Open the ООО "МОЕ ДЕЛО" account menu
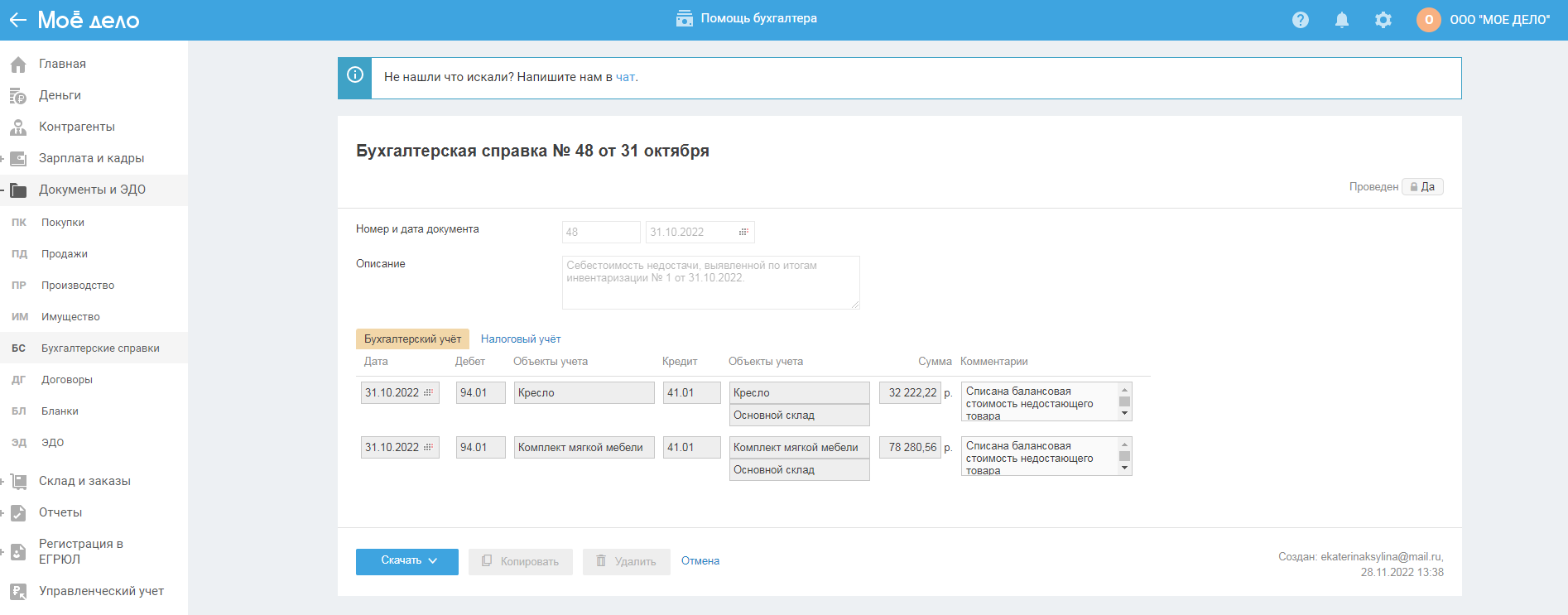The width and height of the screenshot is (1568, 615). (x=1499, y=20)
